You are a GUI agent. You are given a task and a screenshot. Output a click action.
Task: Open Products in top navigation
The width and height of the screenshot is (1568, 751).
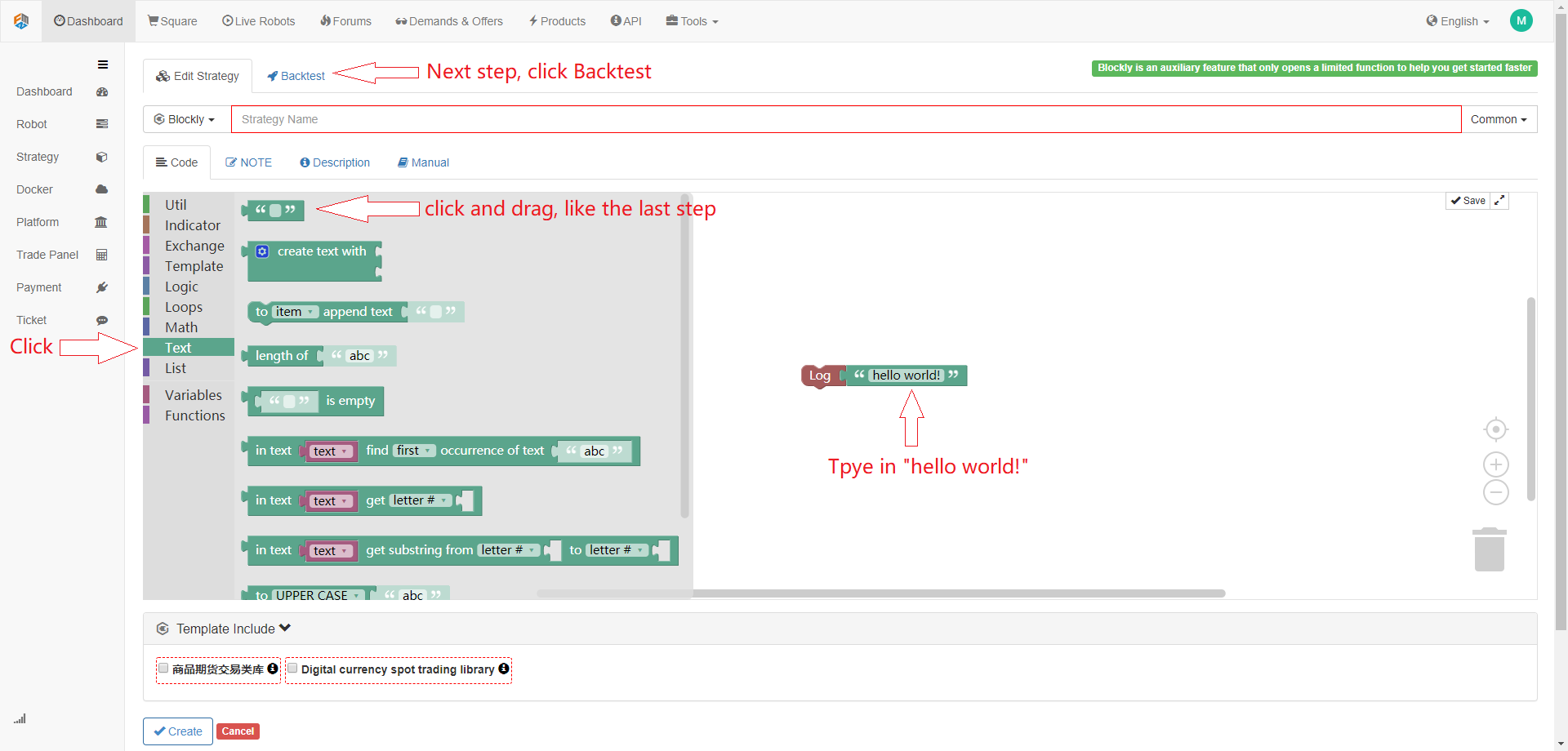click(x=557, y=21)
